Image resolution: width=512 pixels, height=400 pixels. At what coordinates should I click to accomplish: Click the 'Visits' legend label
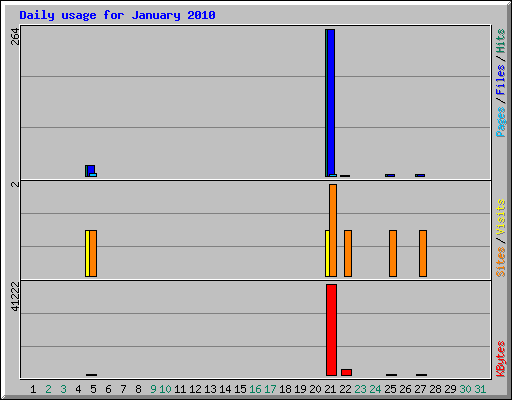501,217
